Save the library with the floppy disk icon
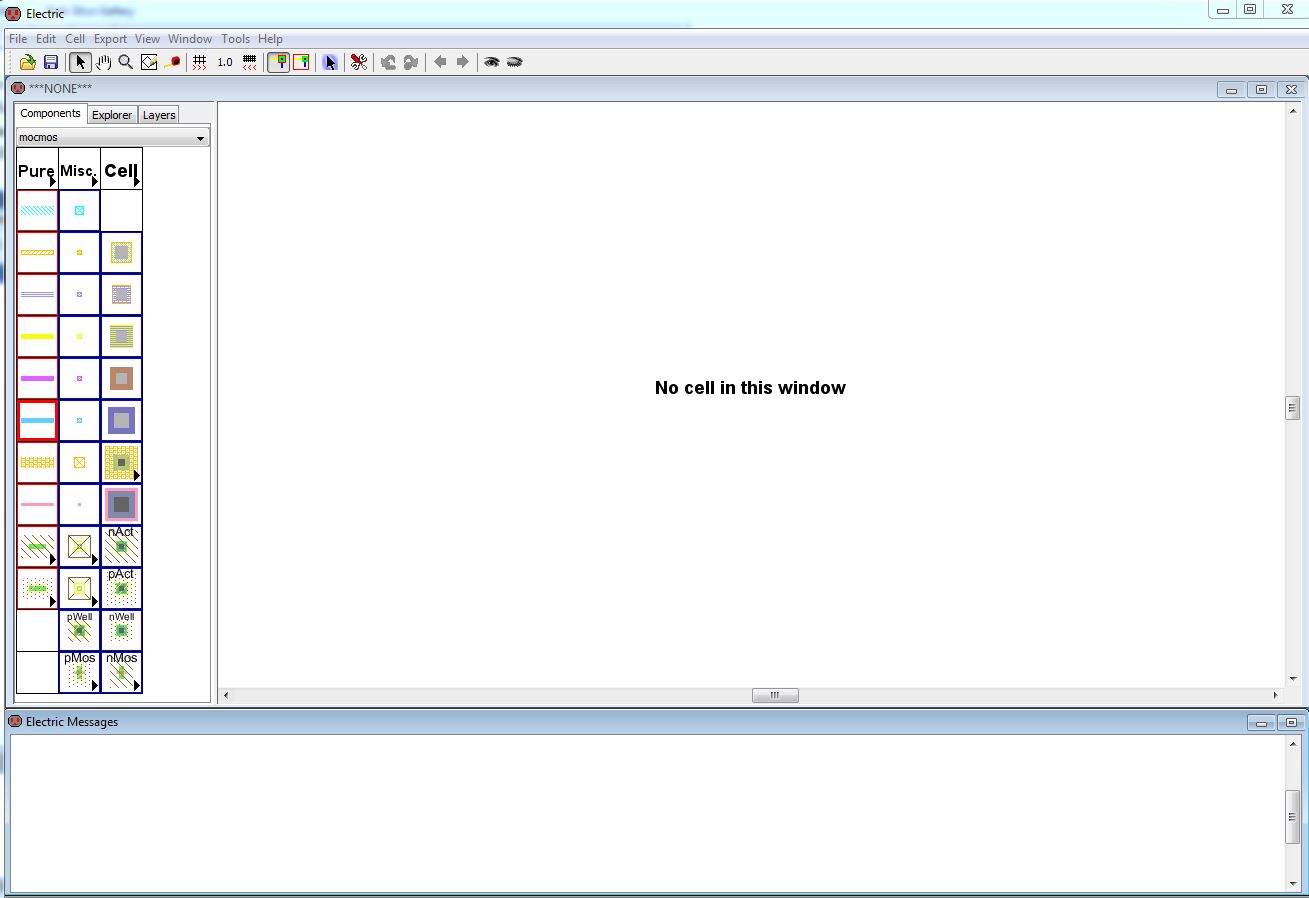Viewport: 1309px width, 898px height. coord(51,62)
